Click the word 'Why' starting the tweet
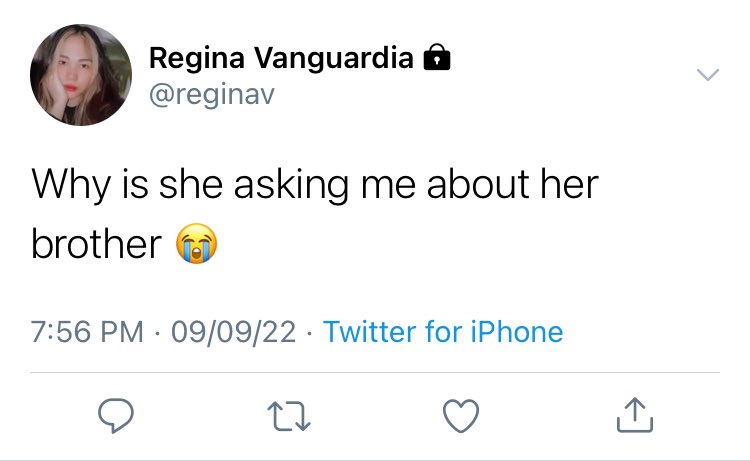This screenshot has height=461, width=750. click(71, 185)
